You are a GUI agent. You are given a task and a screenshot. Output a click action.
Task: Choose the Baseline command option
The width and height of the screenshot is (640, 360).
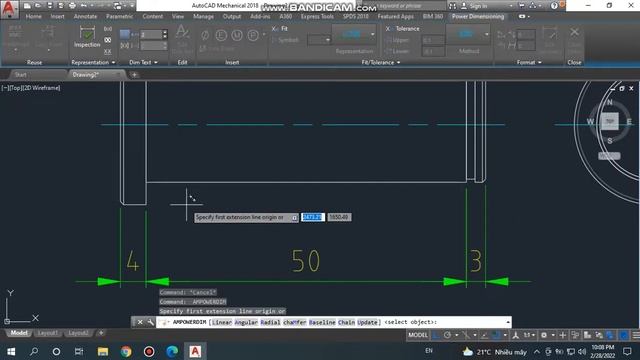click(322, 322)
